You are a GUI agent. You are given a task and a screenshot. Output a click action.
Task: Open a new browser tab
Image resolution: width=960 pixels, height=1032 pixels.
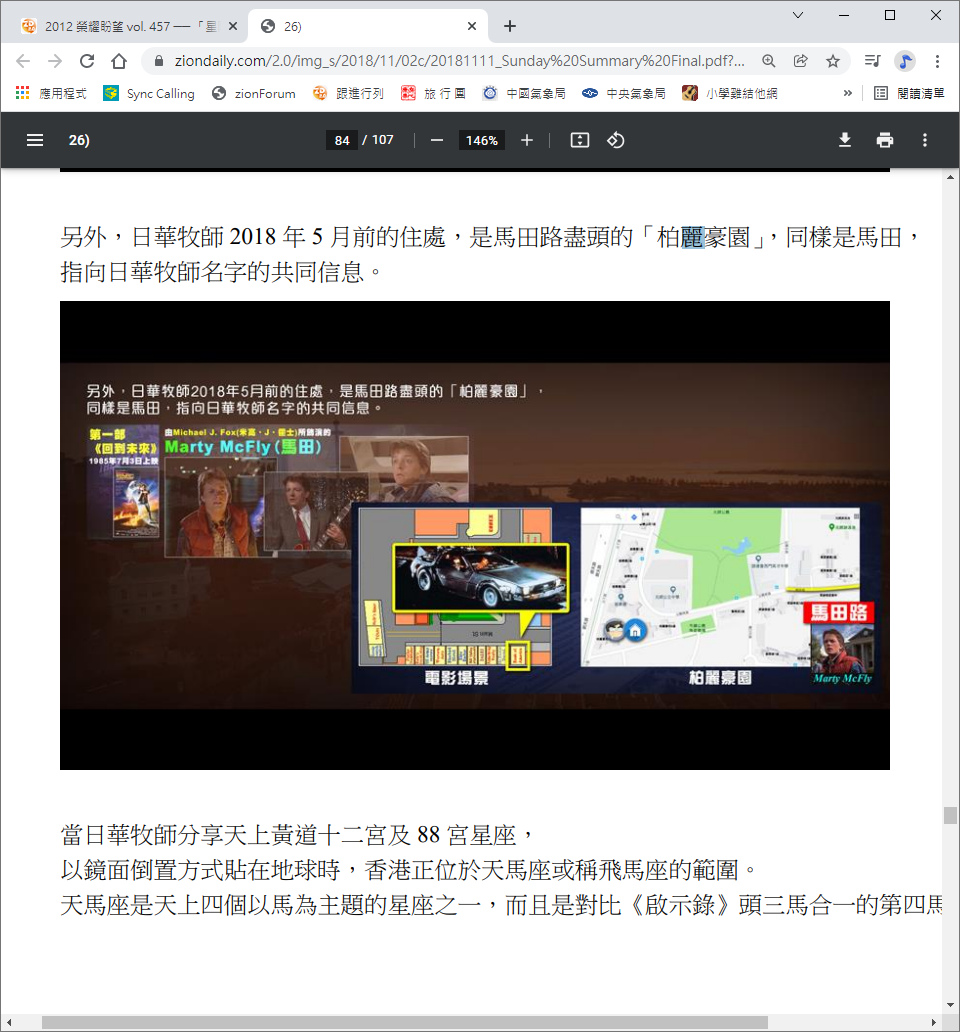(510, 26)
